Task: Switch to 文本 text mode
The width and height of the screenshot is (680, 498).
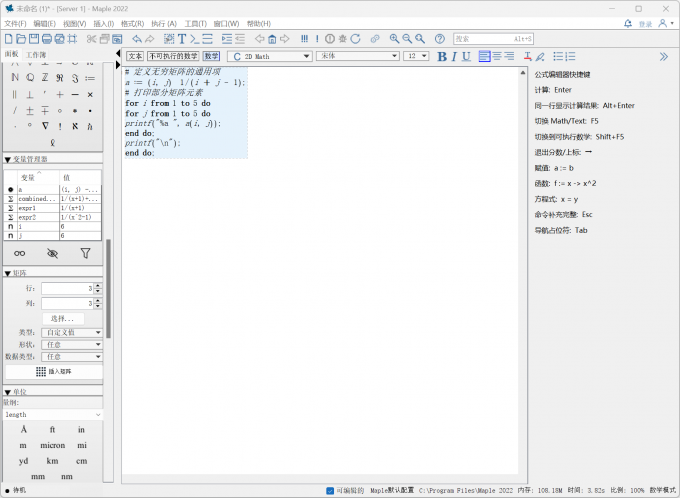Action: [x=135, y=56]
